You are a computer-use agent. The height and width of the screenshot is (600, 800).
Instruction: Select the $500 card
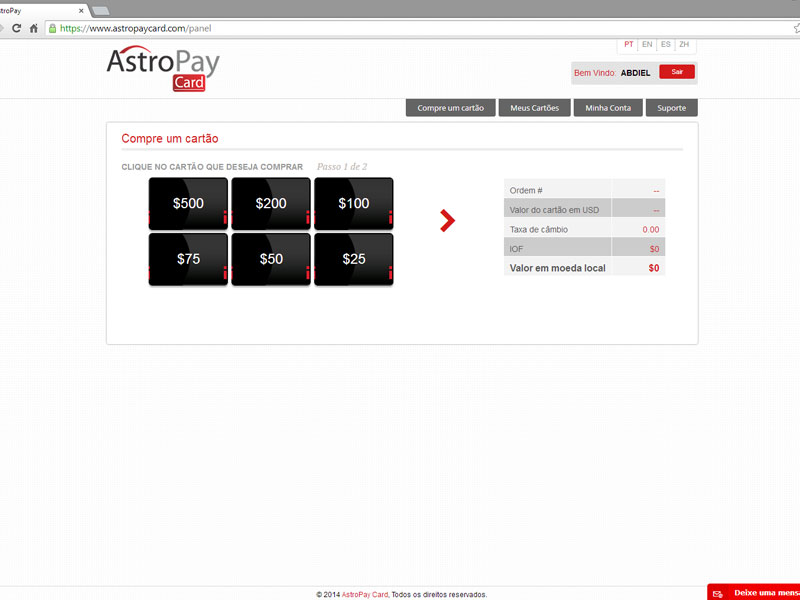tap(186, 203)
